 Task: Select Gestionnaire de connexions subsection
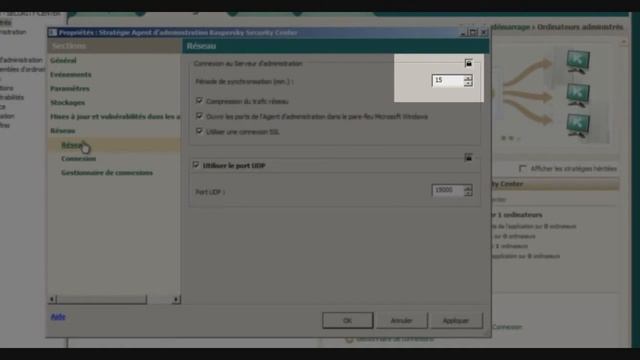[107, 173]
